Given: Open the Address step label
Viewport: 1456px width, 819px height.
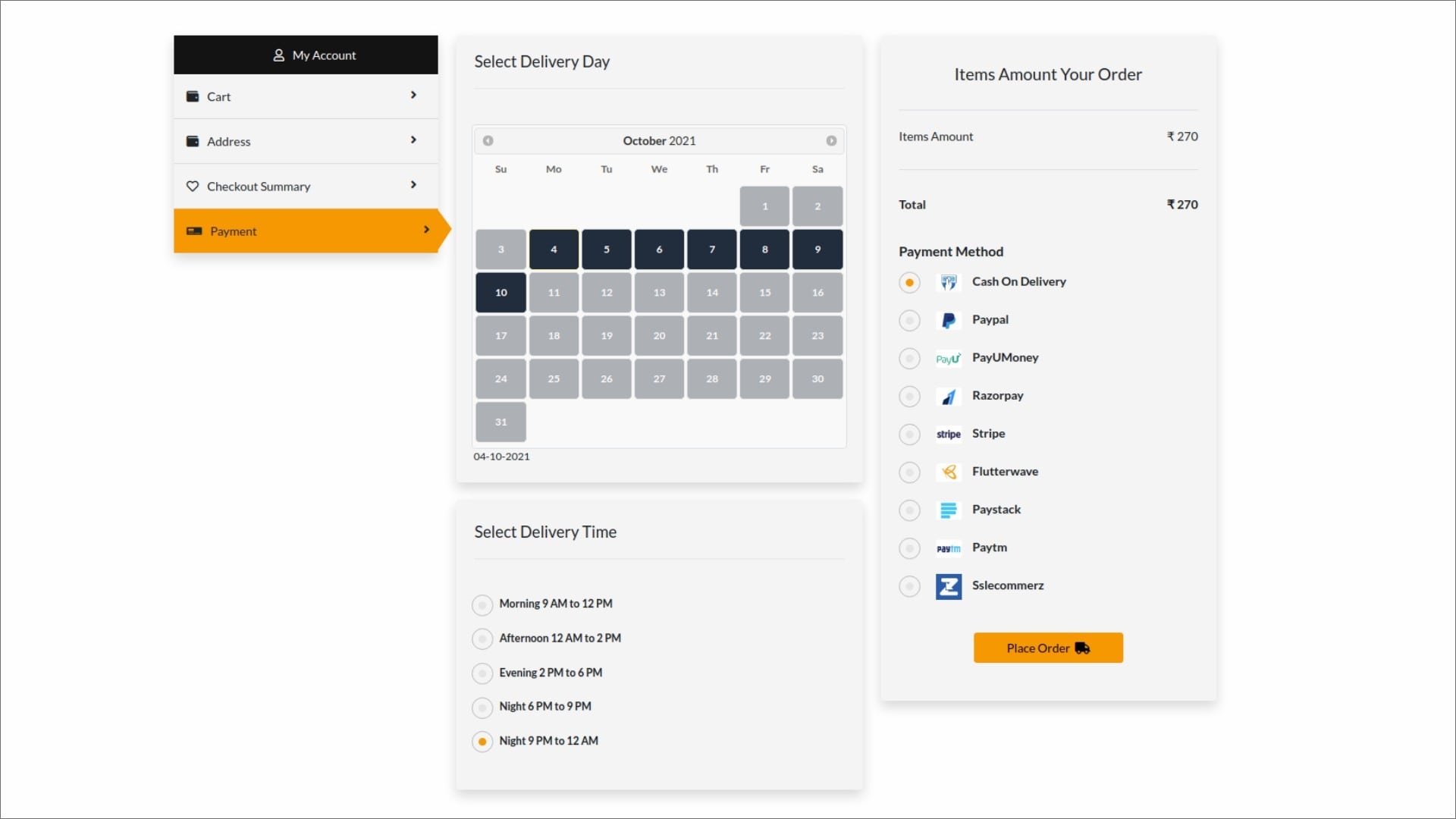Looking at the screenshot, I should [228, 141].
